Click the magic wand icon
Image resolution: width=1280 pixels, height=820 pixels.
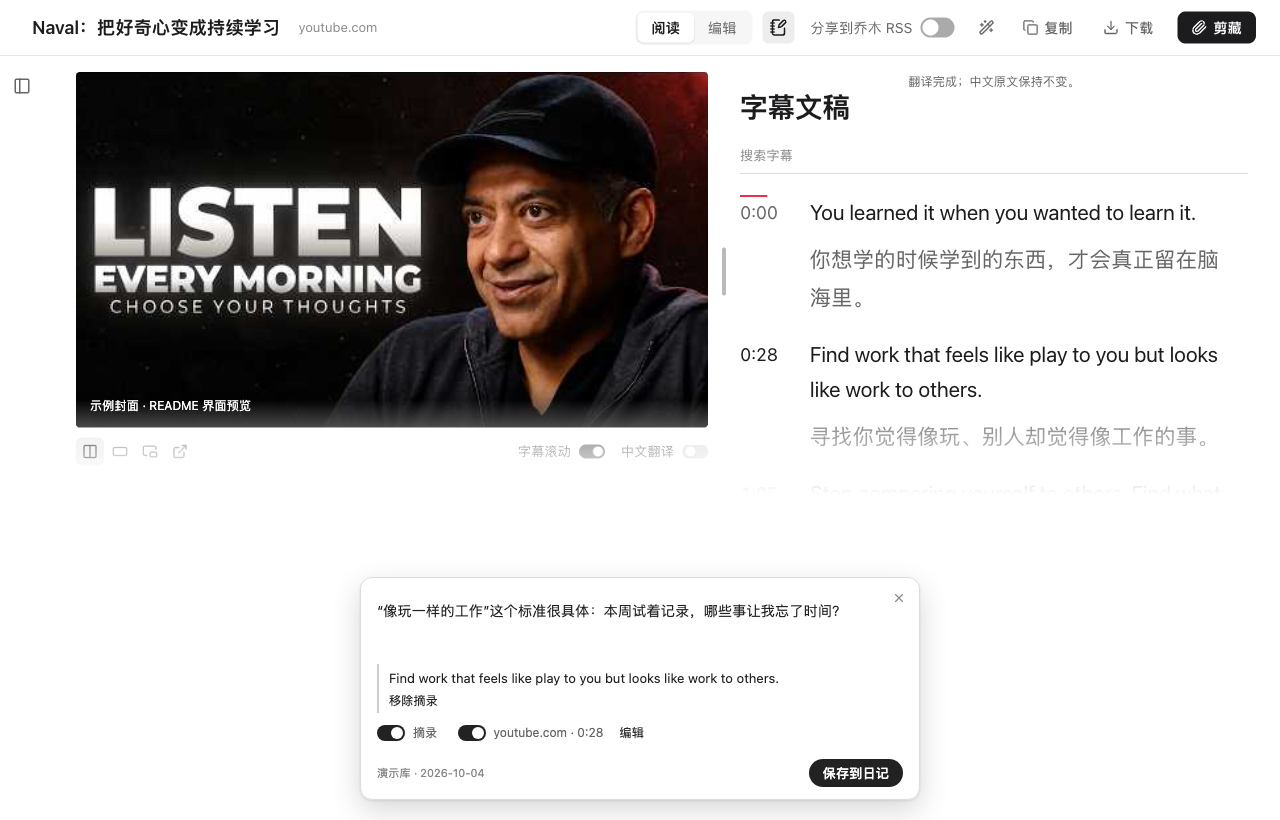[x=986, y=28]
